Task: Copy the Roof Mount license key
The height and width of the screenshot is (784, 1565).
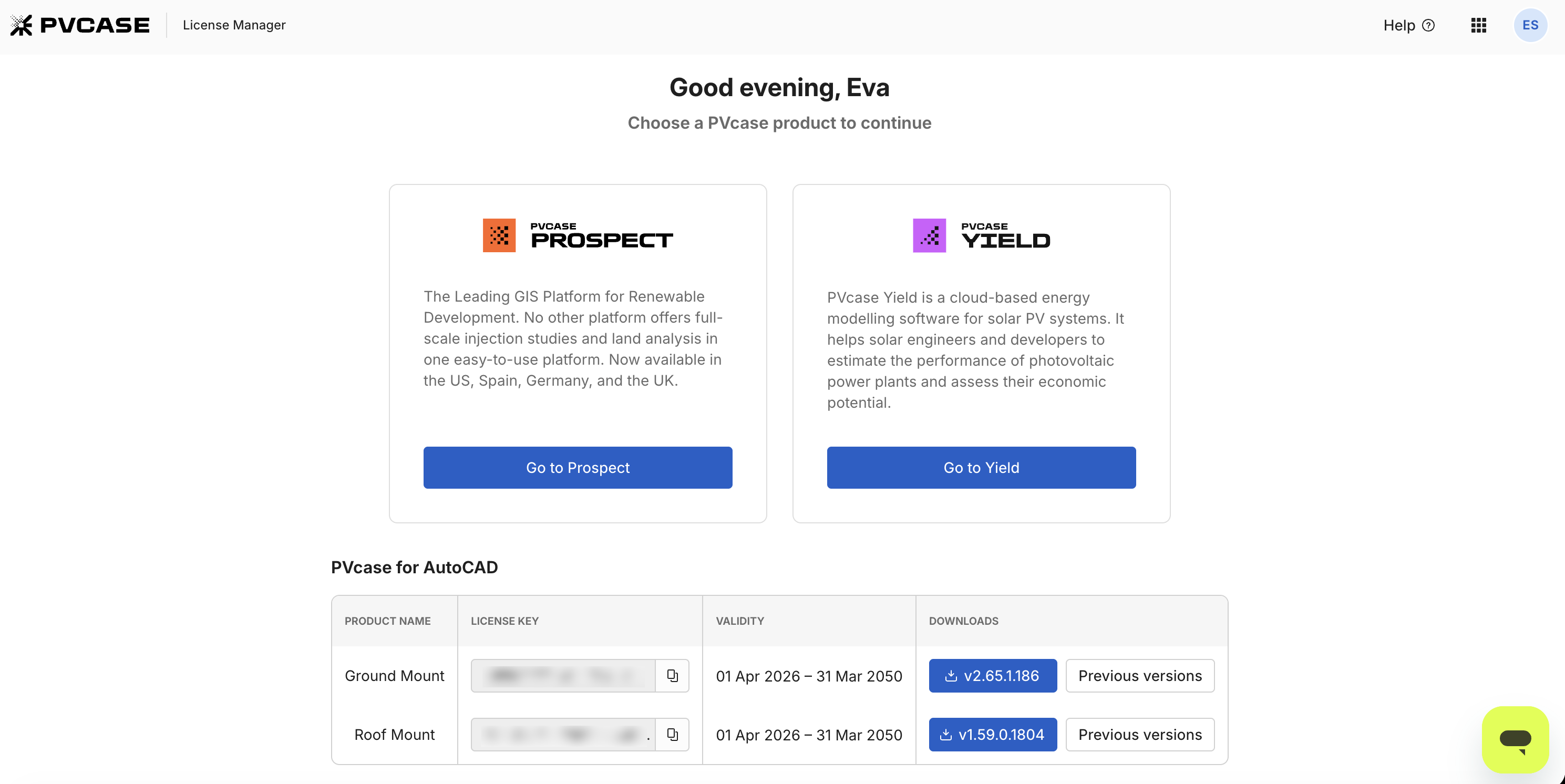Action: (672, 734)
